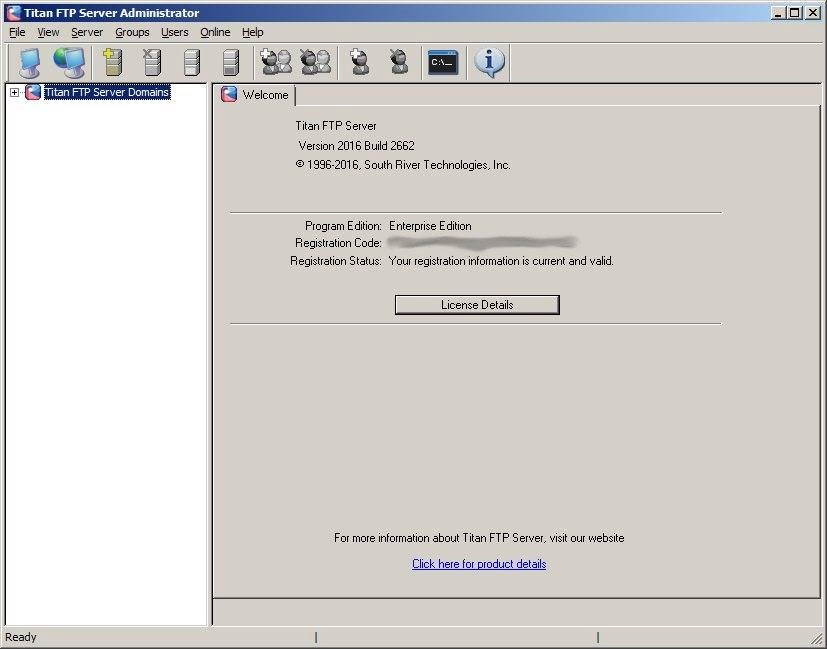Select Titan FTP Server Domains tree item
The image size is (827, 649).
[107, 92]
